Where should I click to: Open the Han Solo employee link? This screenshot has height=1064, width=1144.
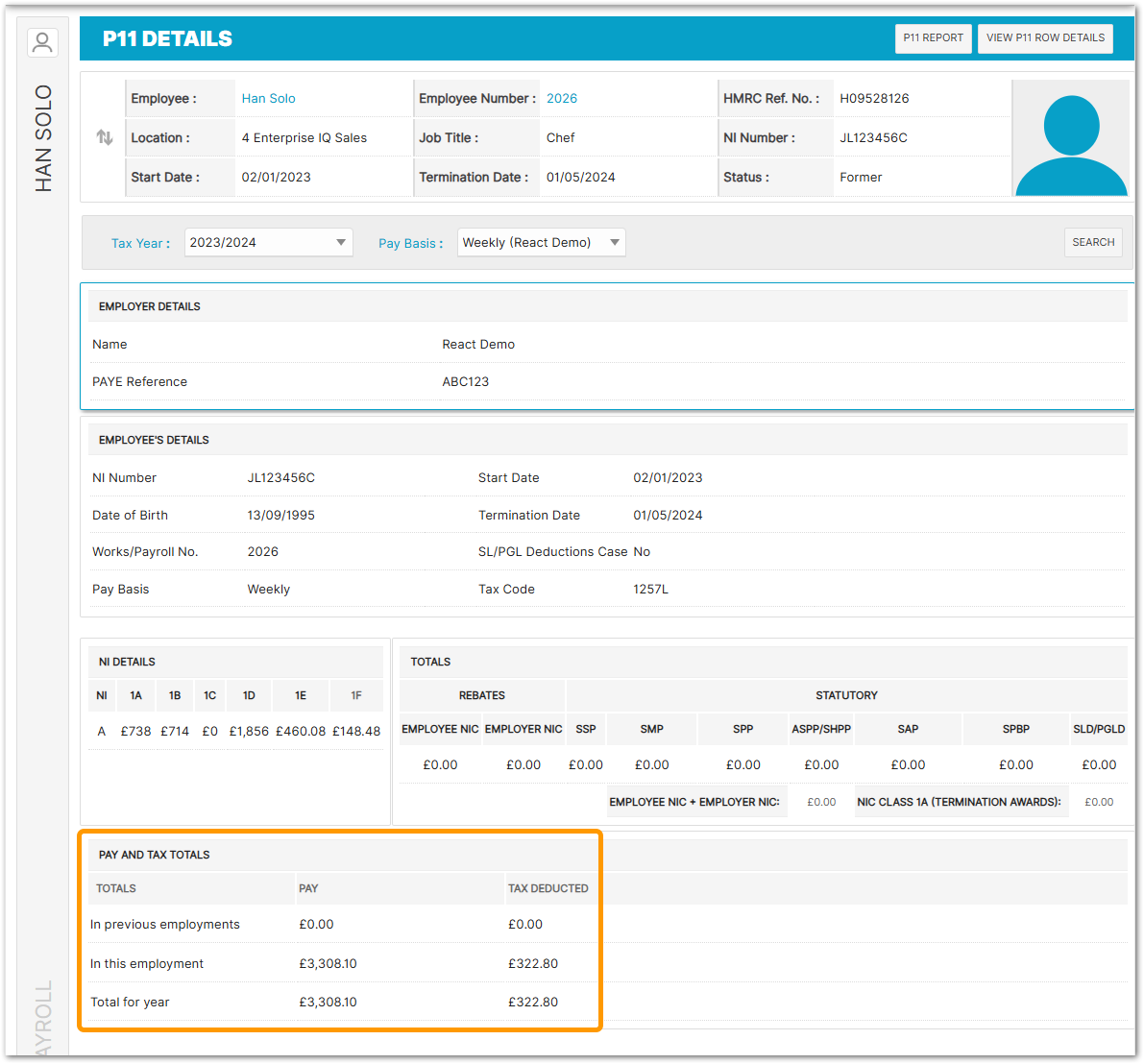[268, 98]
